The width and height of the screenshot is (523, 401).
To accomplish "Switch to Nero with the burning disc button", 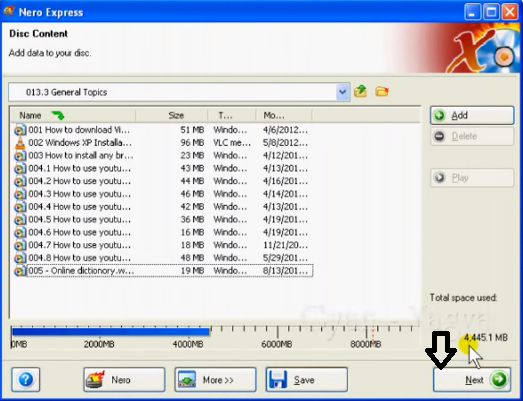I will 124,379.
